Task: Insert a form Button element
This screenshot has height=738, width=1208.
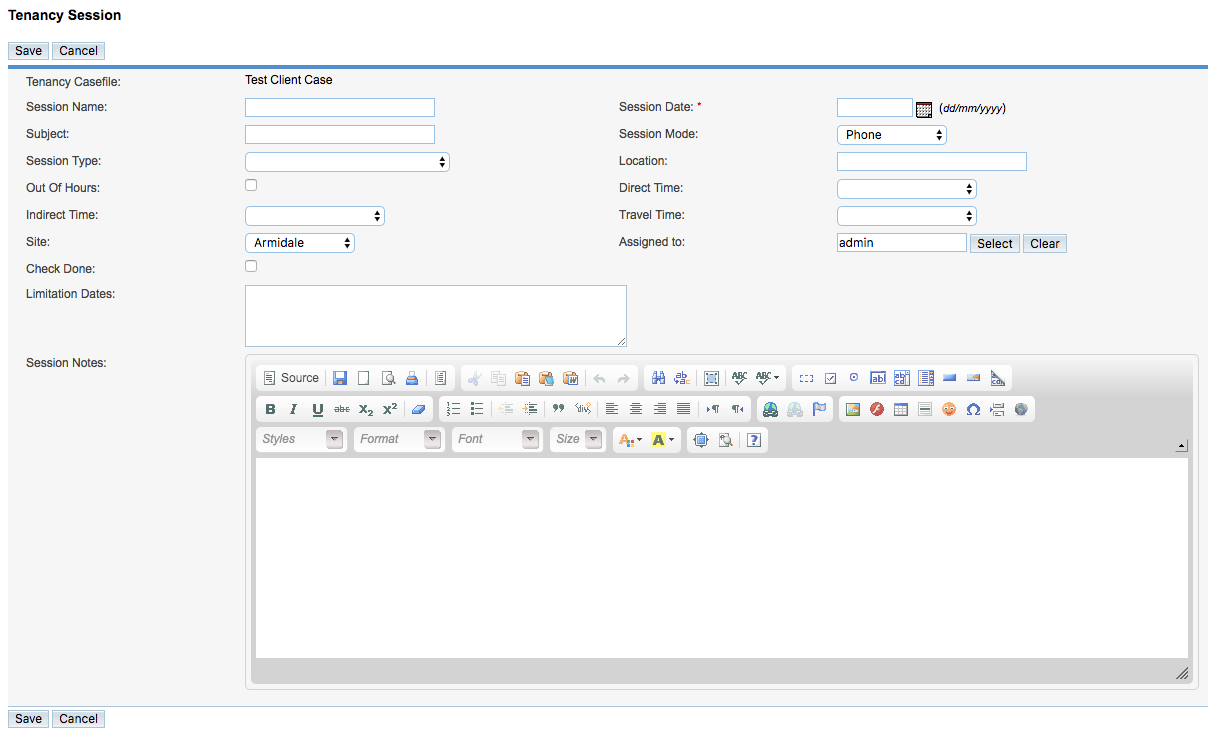Action: point(950,378)
